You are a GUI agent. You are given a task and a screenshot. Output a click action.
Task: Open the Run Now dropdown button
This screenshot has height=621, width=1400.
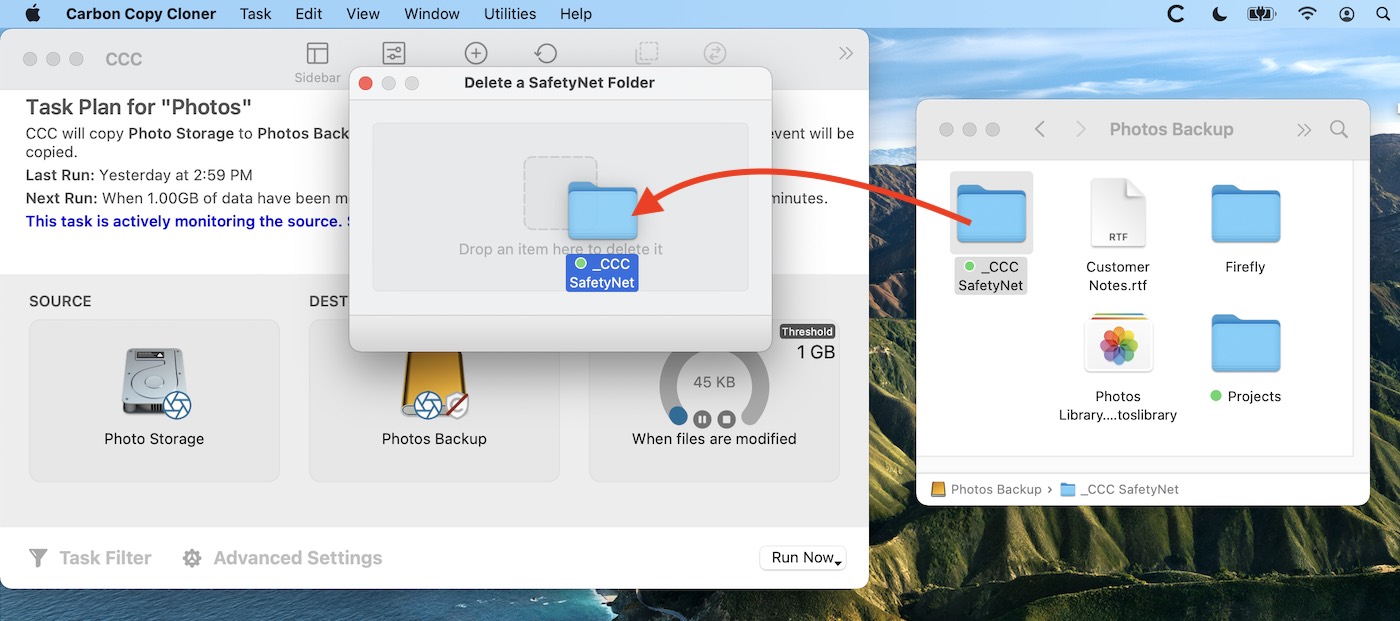803,558
